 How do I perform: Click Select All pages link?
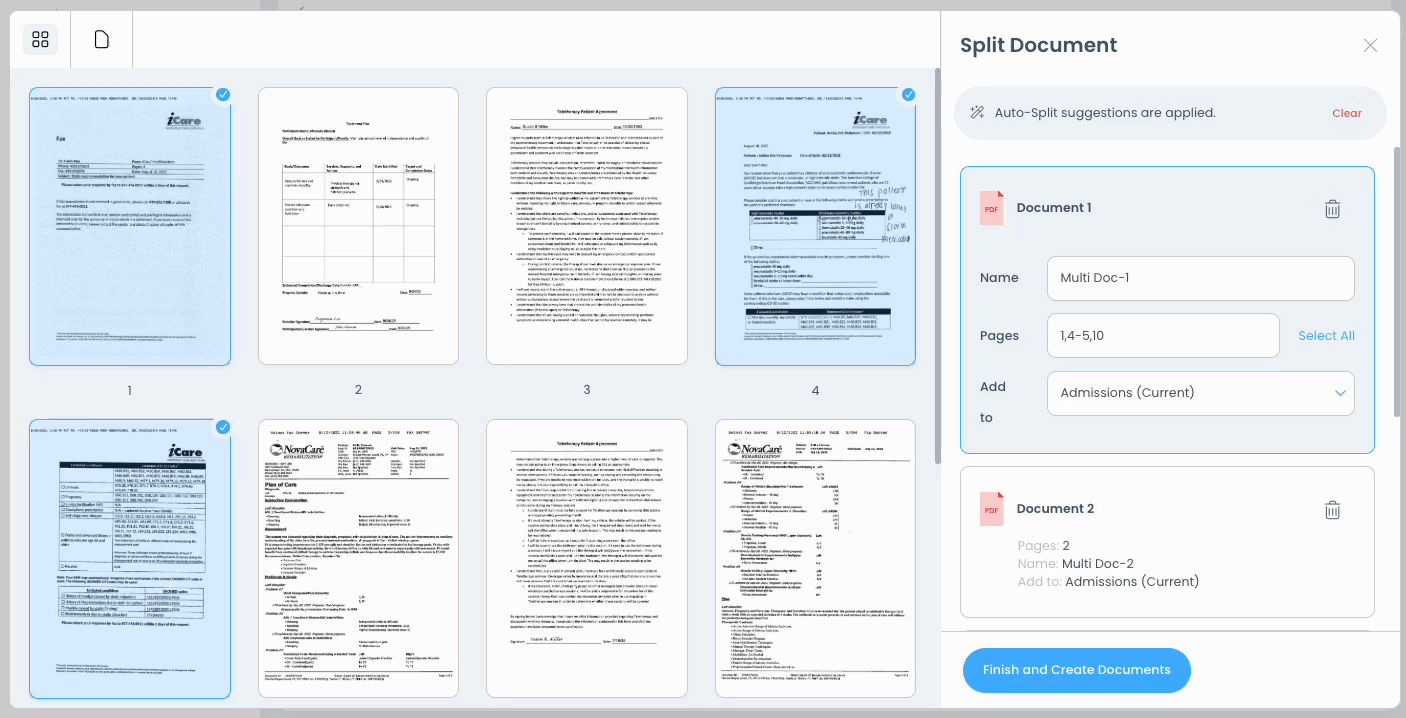[1326, 336]
